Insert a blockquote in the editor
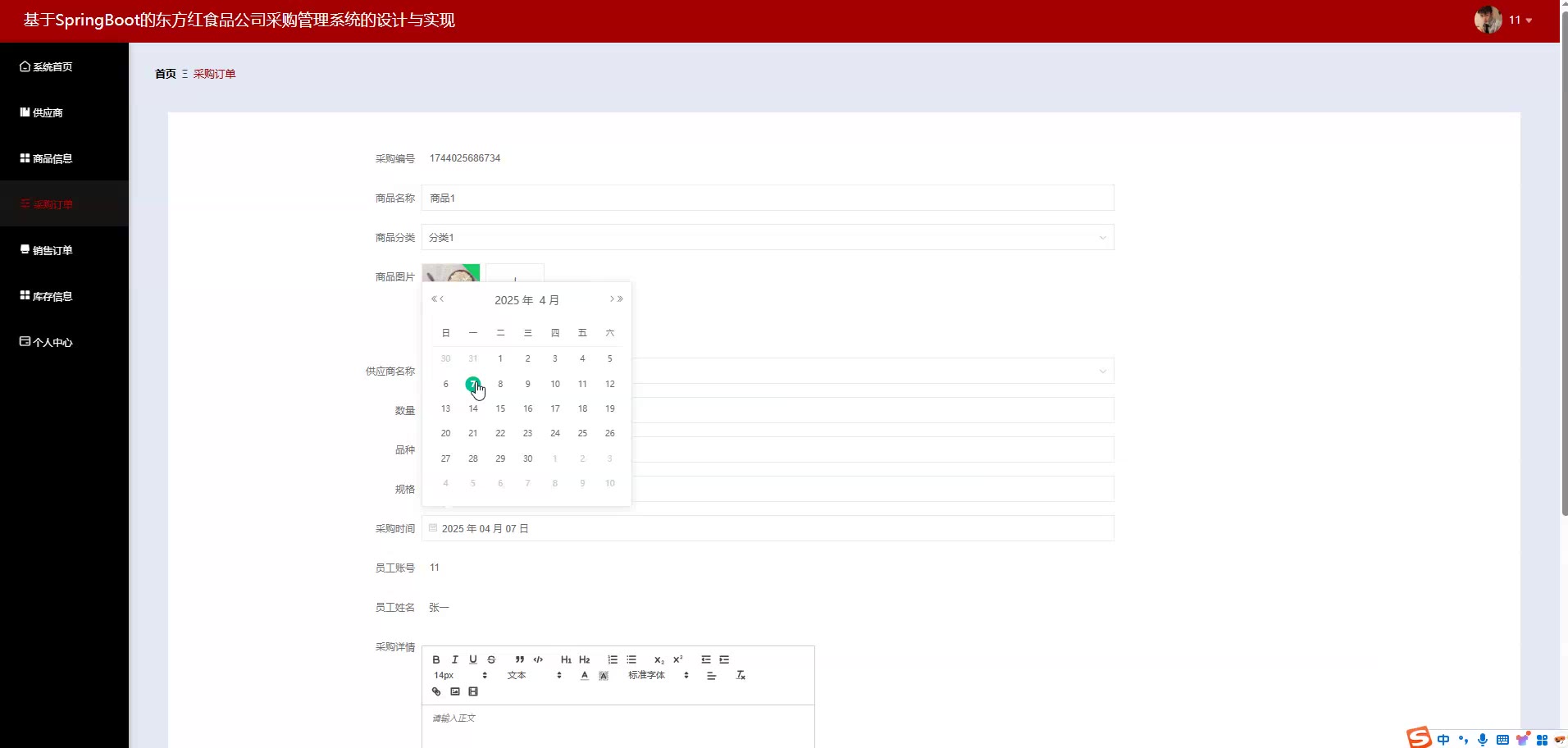The height and width of the screenshot is (748, 1568). point(520,659)
